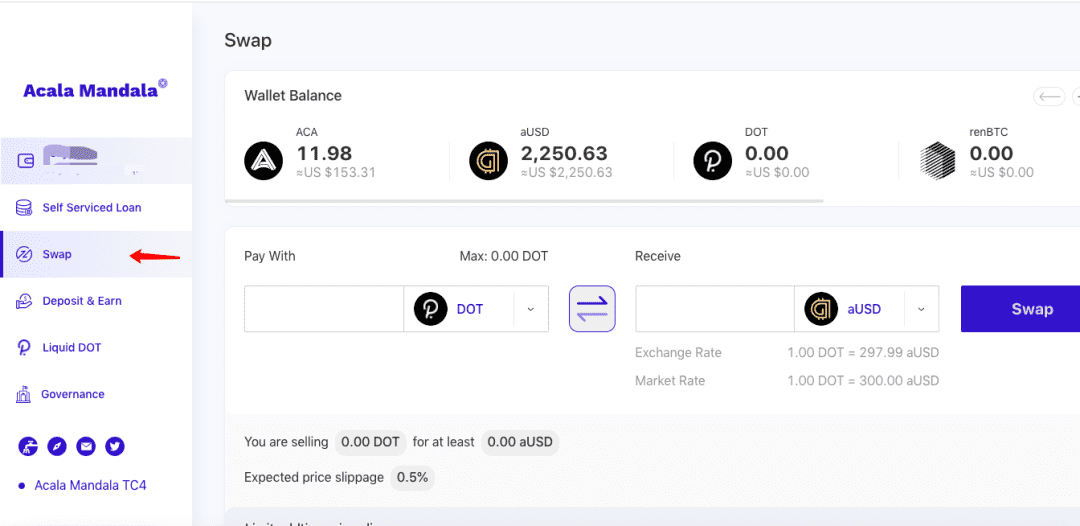Flip the pay and receive tokens
1080x526 pixels.
coord(592,309)
